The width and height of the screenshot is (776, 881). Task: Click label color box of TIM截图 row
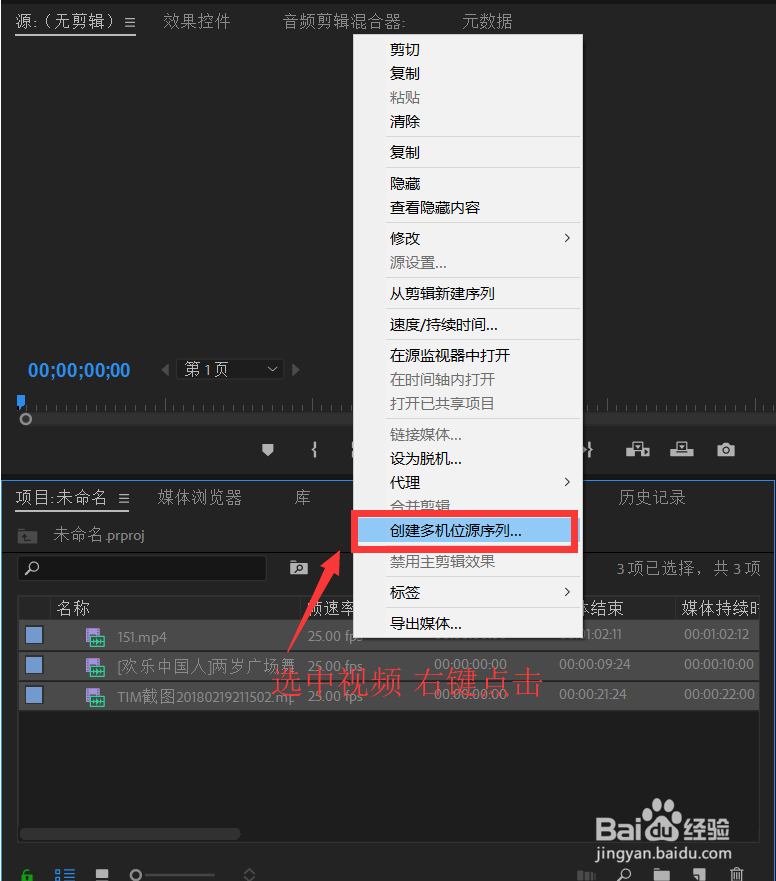[x=34, y=695]
